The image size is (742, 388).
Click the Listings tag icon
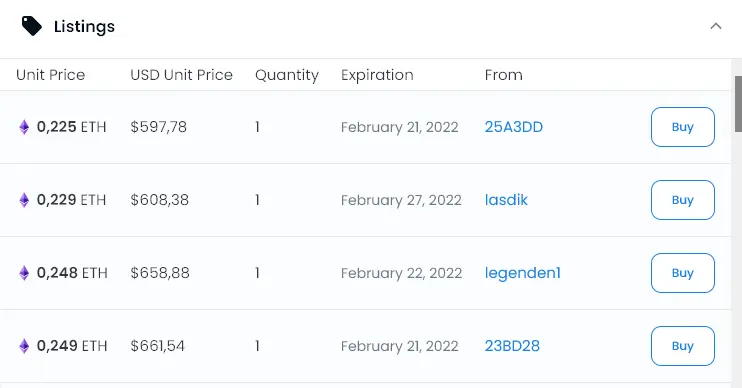pyautogui.click(x=32, y=26)
